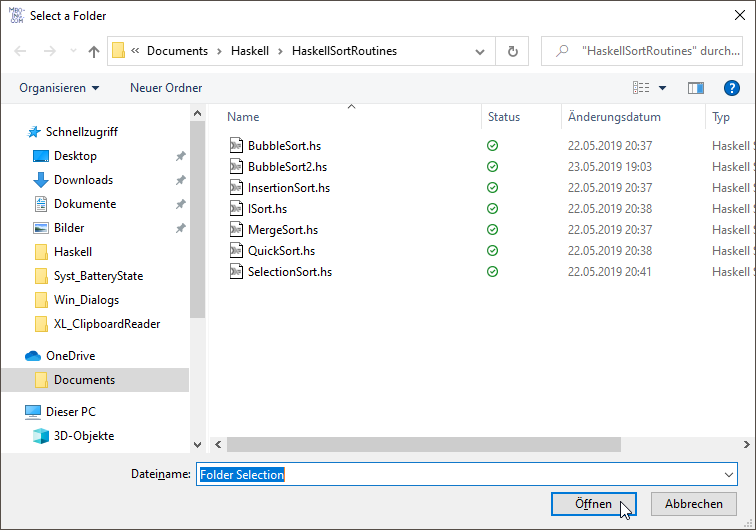Go back with the back arrow
Screen dimensions: 756x530
point(20,51)
